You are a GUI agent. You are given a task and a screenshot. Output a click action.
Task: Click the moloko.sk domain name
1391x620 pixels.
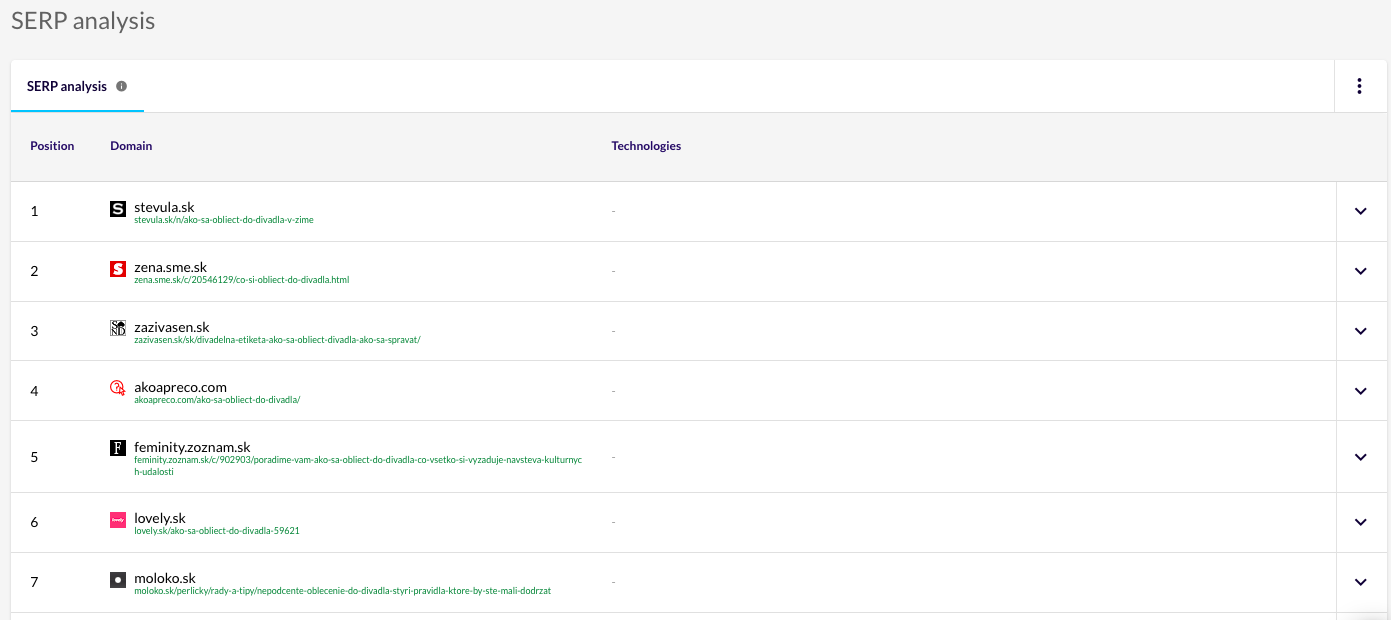(165, 578)
